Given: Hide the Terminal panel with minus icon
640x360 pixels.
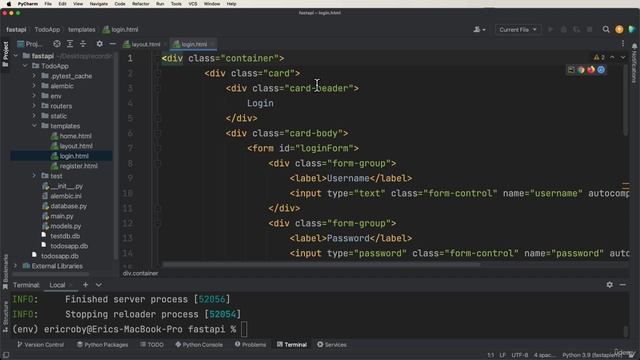Looking at the screenshot, I should (x=623, y=284).
